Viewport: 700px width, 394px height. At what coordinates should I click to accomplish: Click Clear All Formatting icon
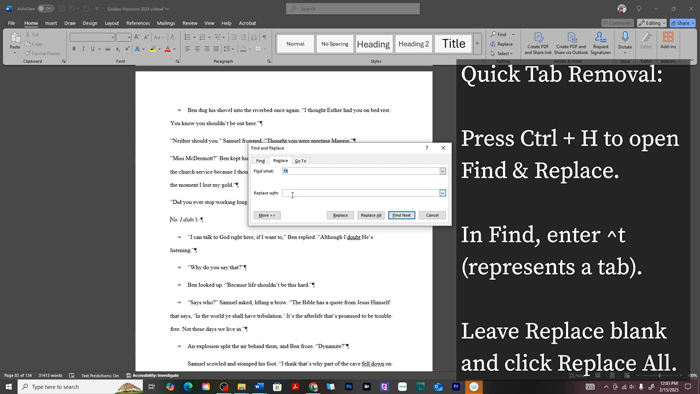[172, 37]
